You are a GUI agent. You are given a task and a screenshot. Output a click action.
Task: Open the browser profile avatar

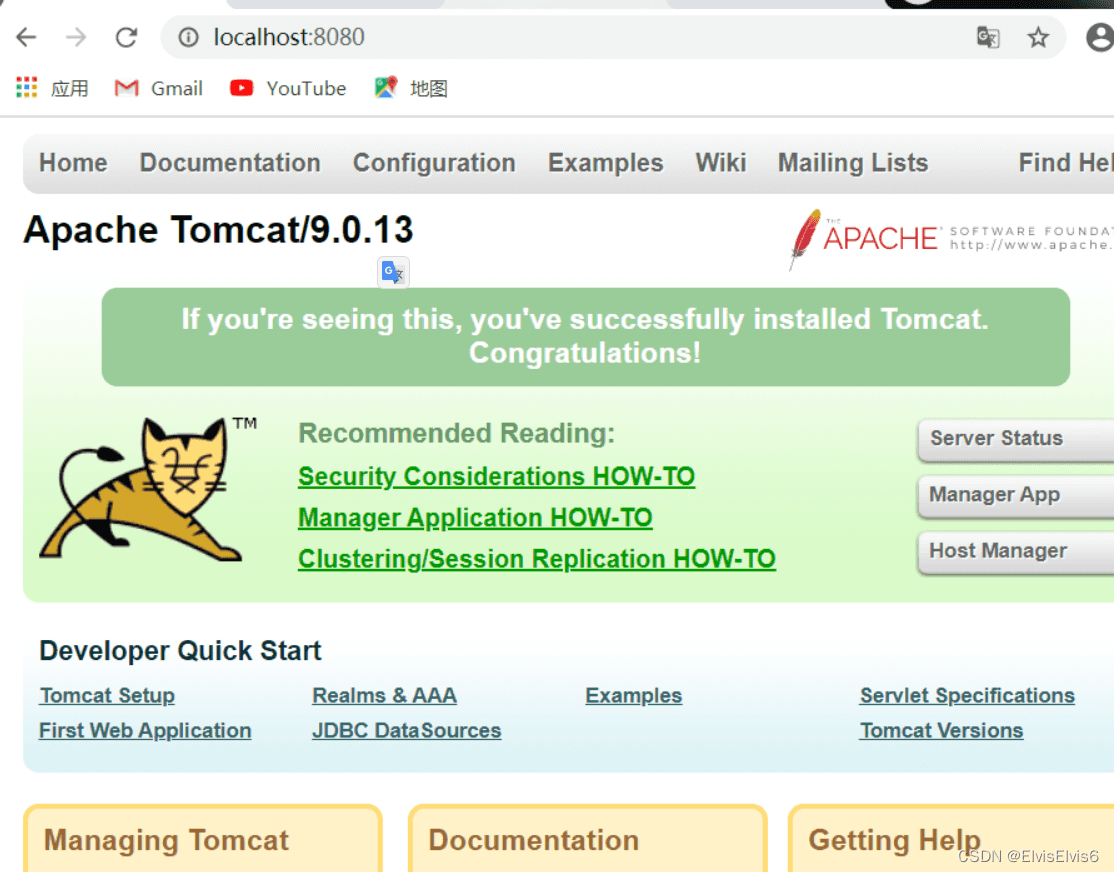(x=1100, y=37)
